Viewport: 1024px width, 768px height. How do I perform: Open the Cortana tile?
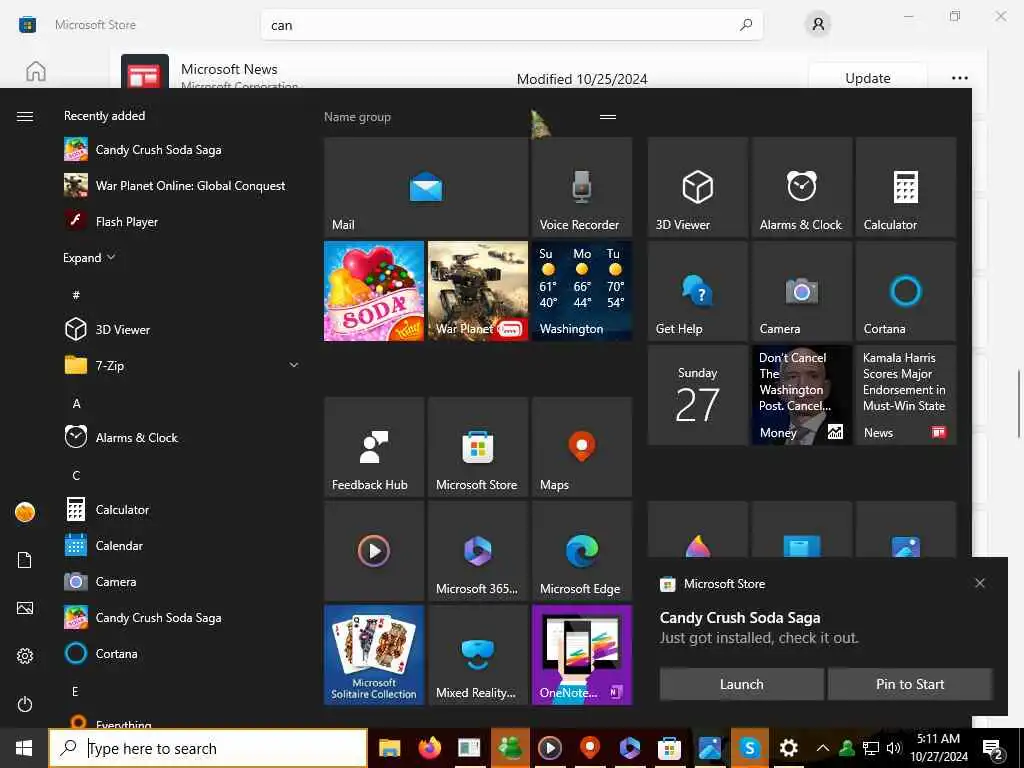coord(906,291)
